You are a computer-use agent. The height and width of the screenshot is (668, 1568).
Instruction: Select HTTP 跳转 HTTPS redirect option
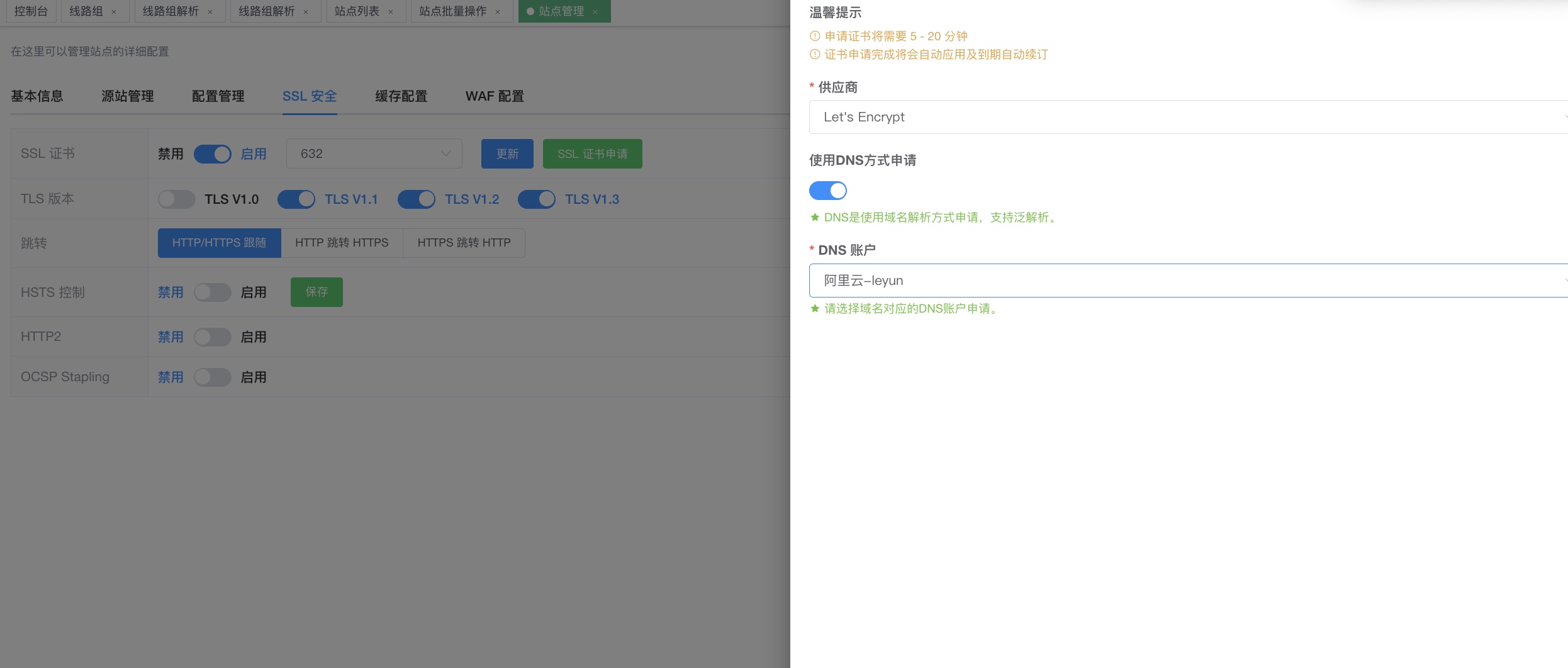click(x=342, y=243)
